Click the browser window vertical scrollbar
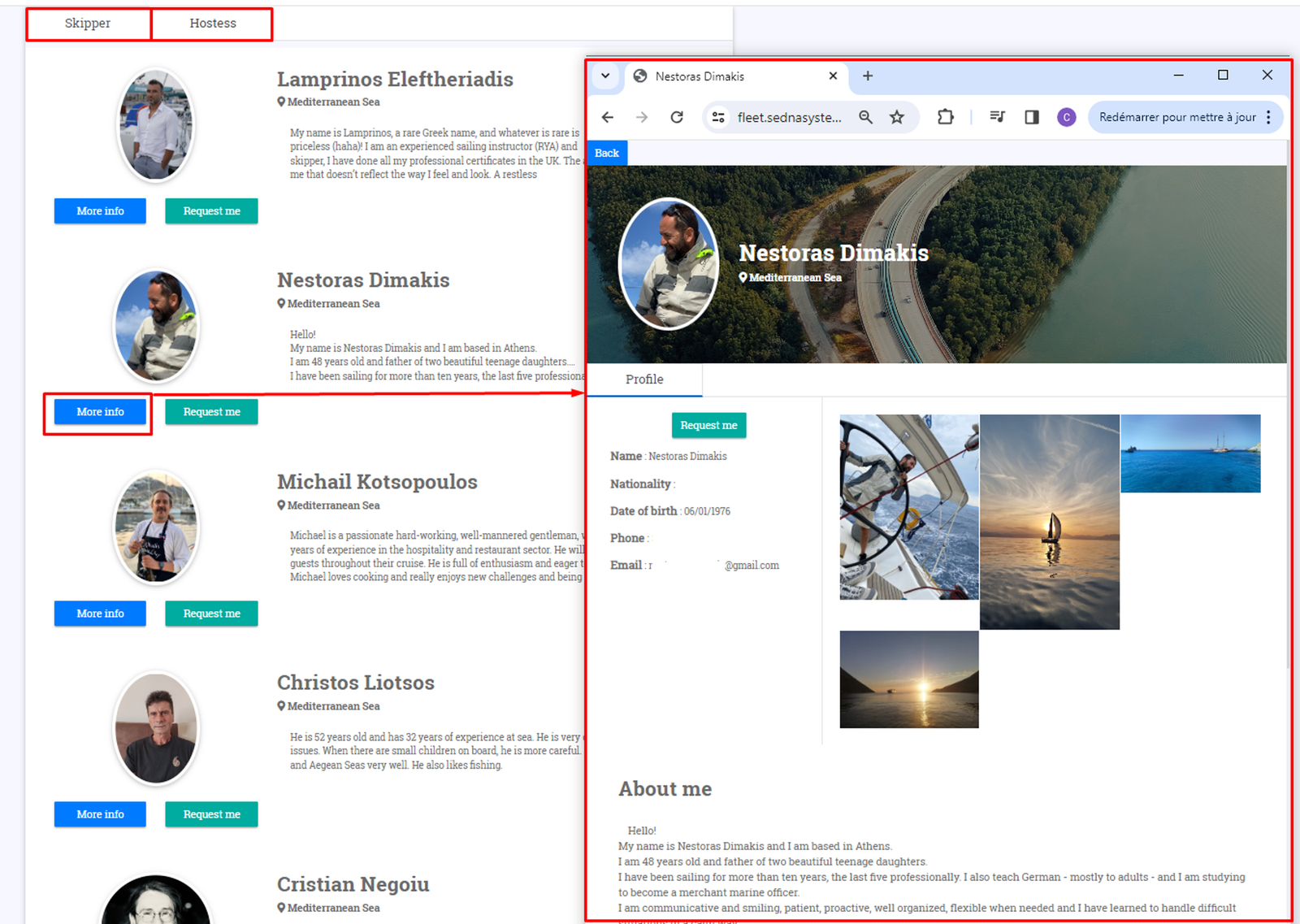This screenshot has width=1300, height=924. pos(1289,406)
